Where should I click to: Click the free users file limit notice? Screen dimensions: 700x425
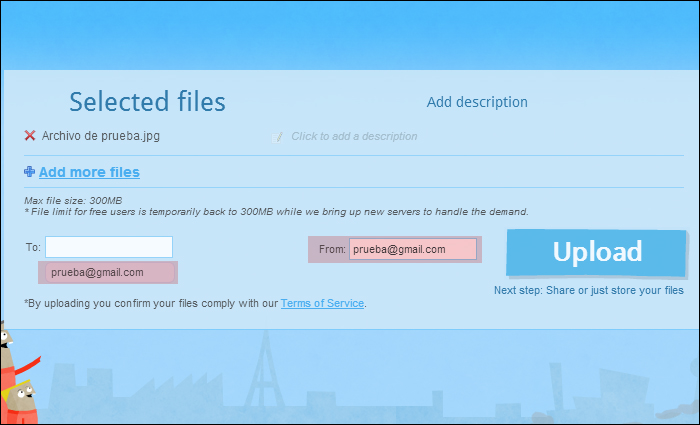tap(275, 212)
